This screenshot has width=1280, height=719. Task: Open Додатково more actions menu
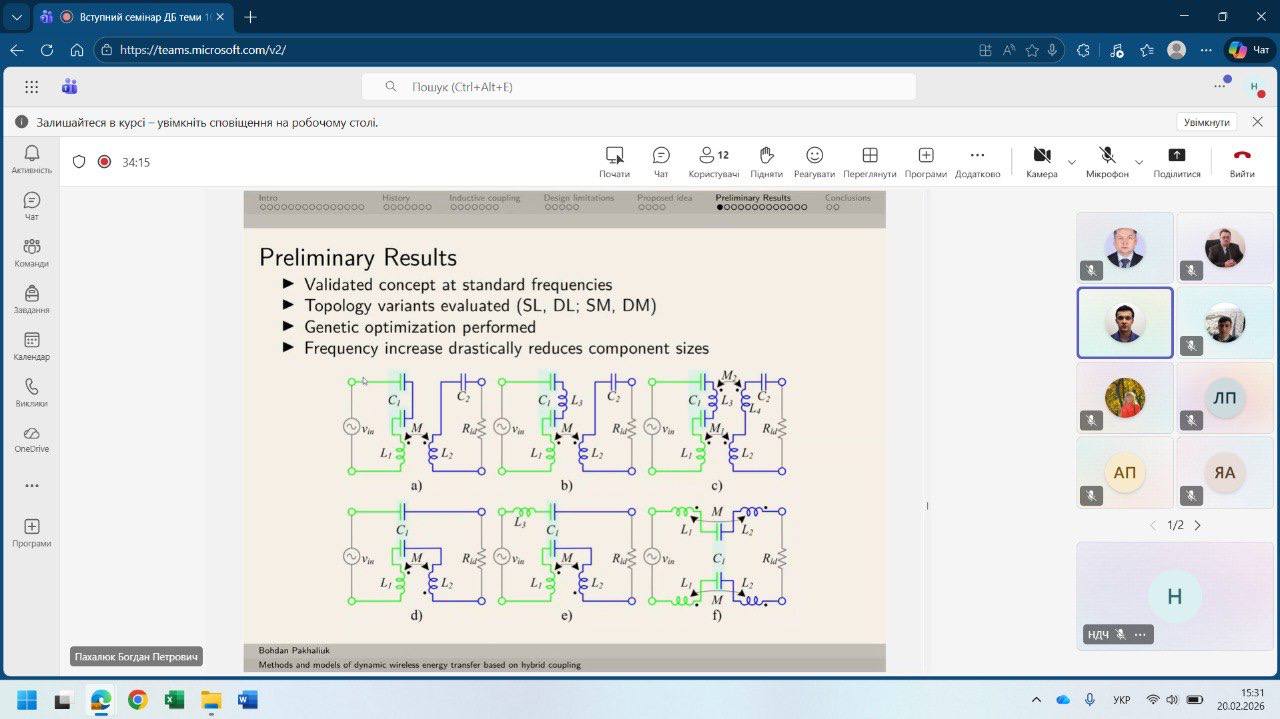coord(977,161)
